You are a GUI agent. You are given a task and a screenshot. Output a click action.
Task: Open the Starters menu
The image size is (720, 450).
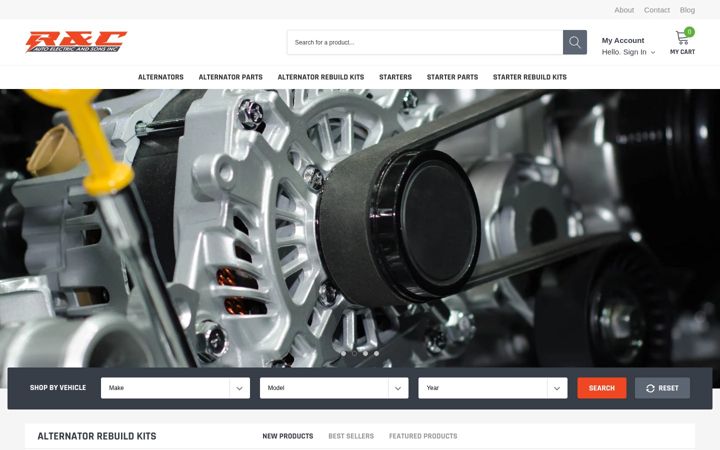pos(395,77)
